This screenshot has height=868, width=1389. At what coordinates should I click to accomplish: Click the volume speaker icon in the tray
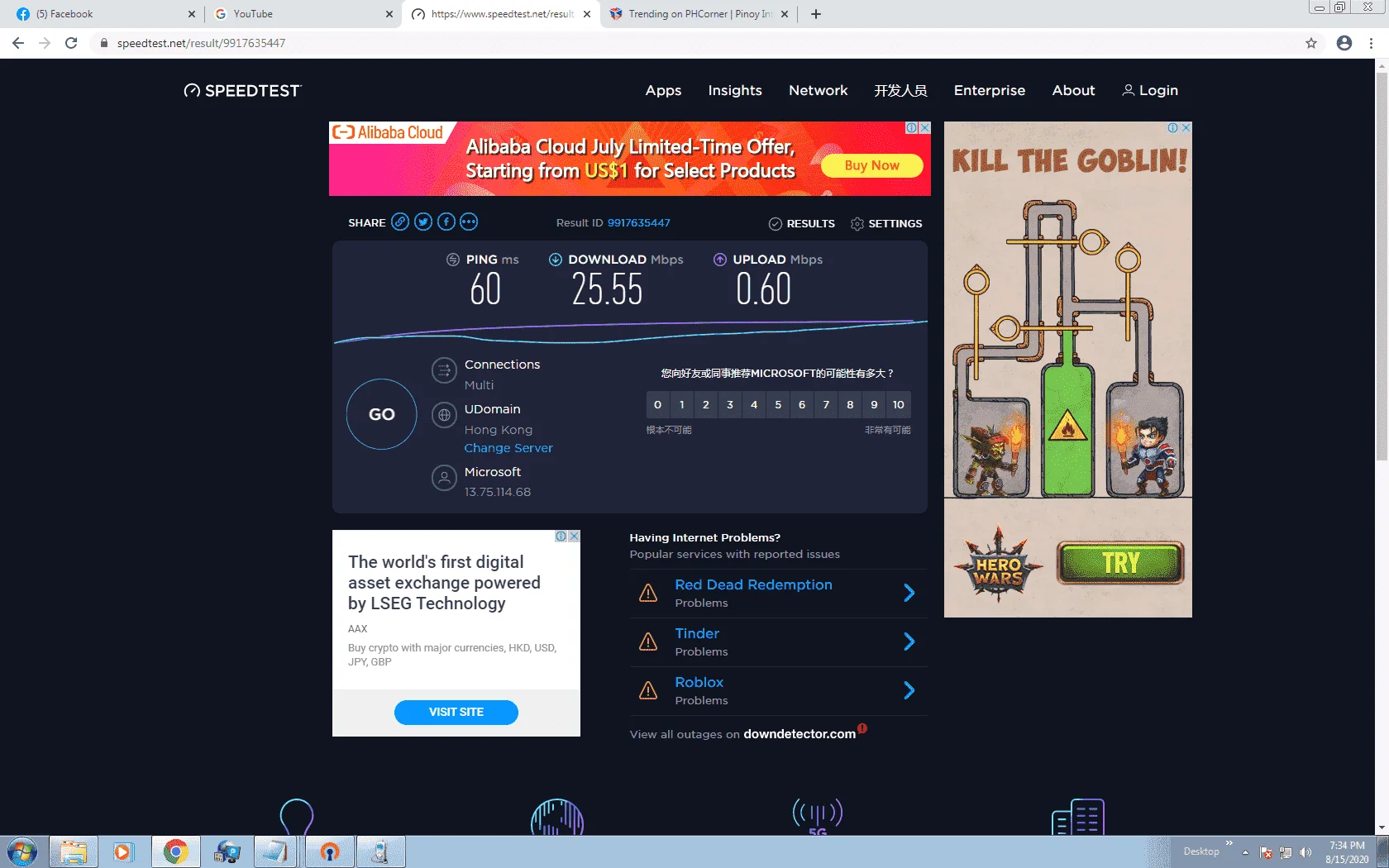pyautogui.click(x=1305, y=852)
